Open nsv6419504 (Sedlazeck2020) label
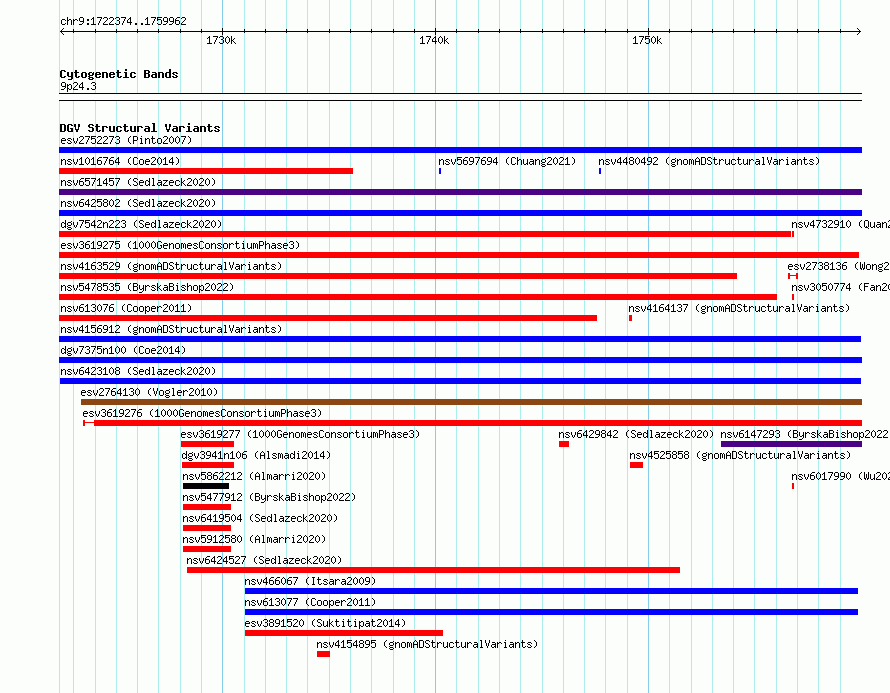Viewport: 890px width, 693px height. coord(260,518)
